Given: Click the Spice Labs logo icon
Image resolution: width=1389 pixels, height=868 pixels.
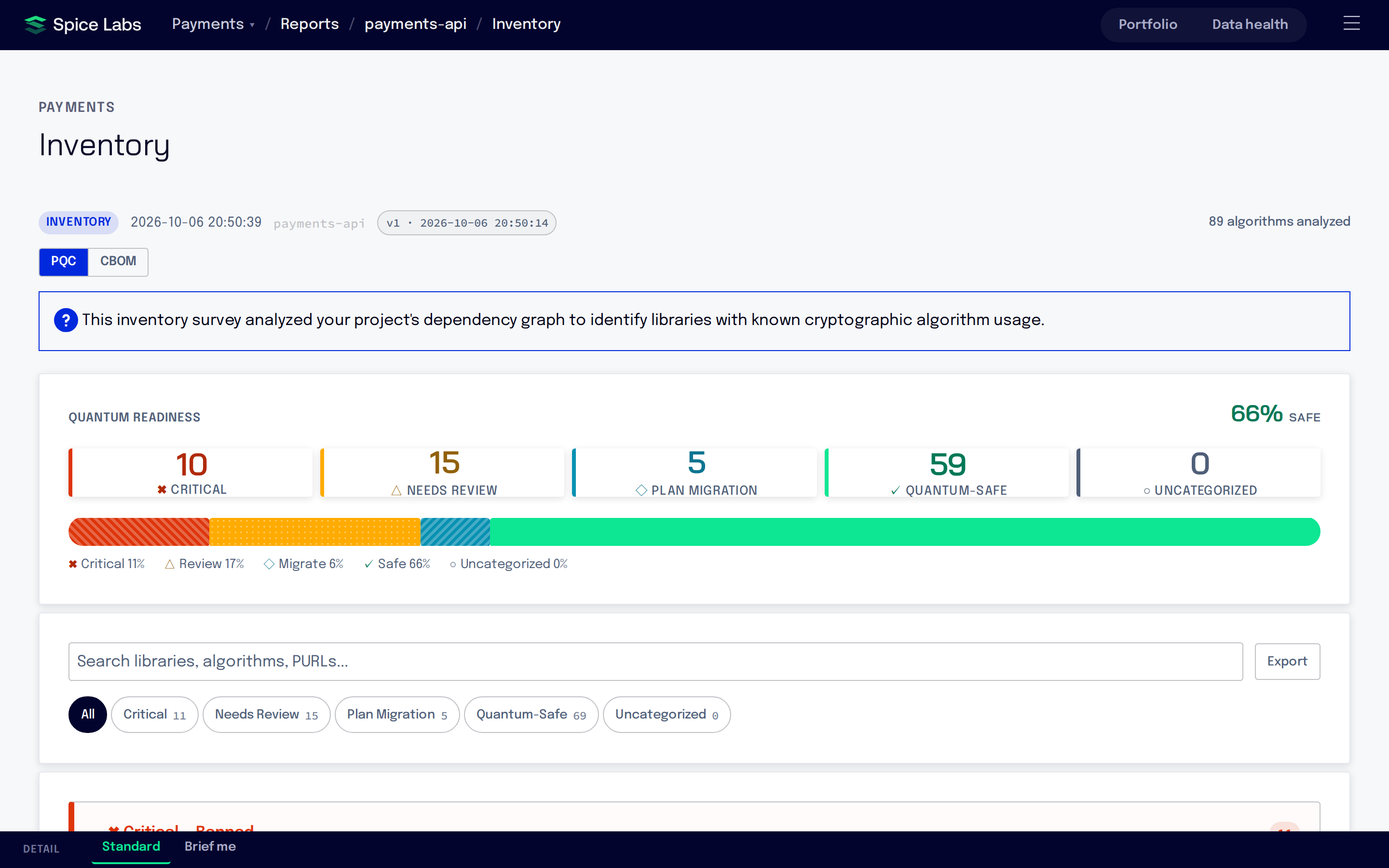Looking at the screenshot, I should (35, 25).
